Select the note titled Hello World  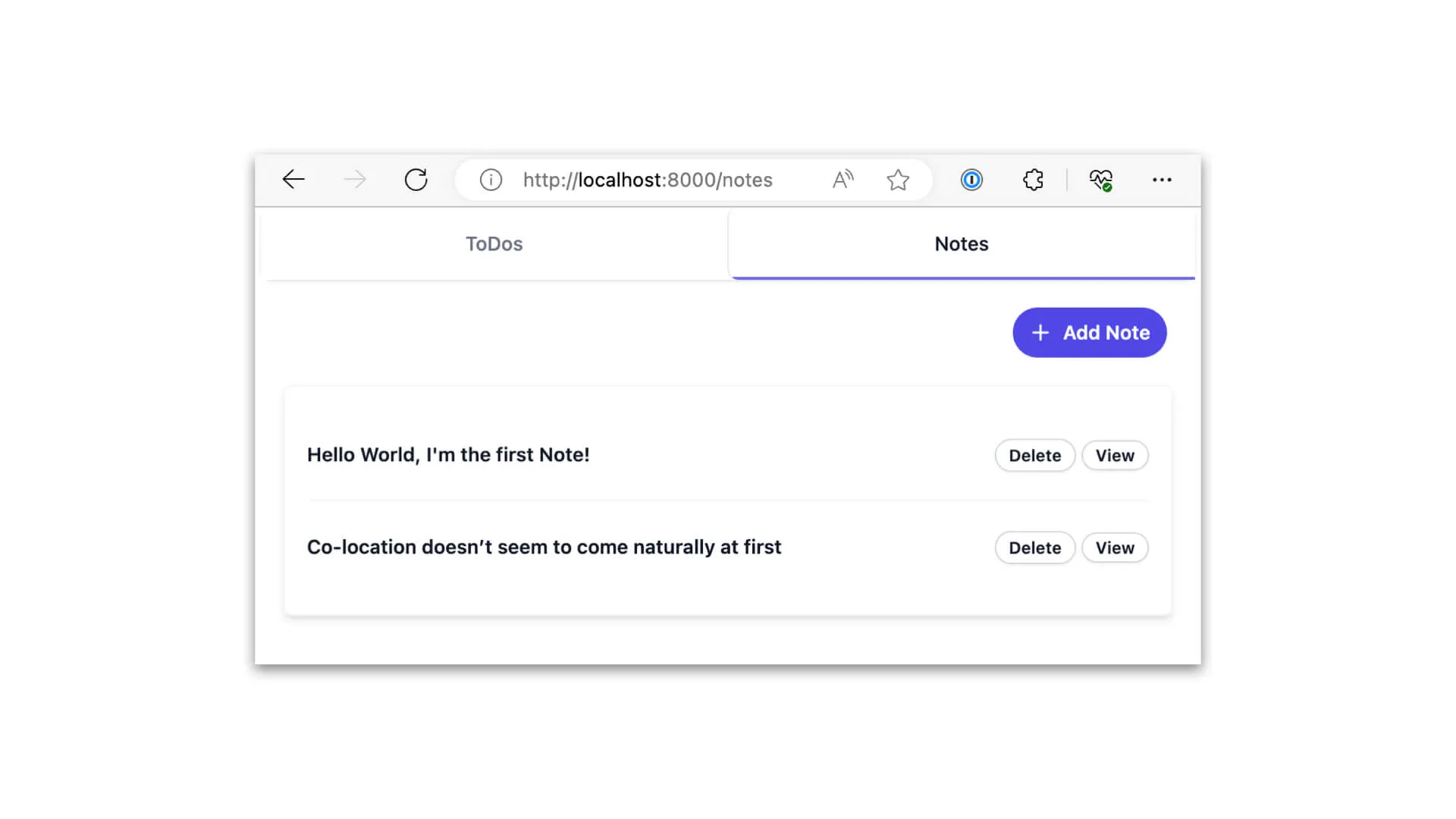(447, 455)
